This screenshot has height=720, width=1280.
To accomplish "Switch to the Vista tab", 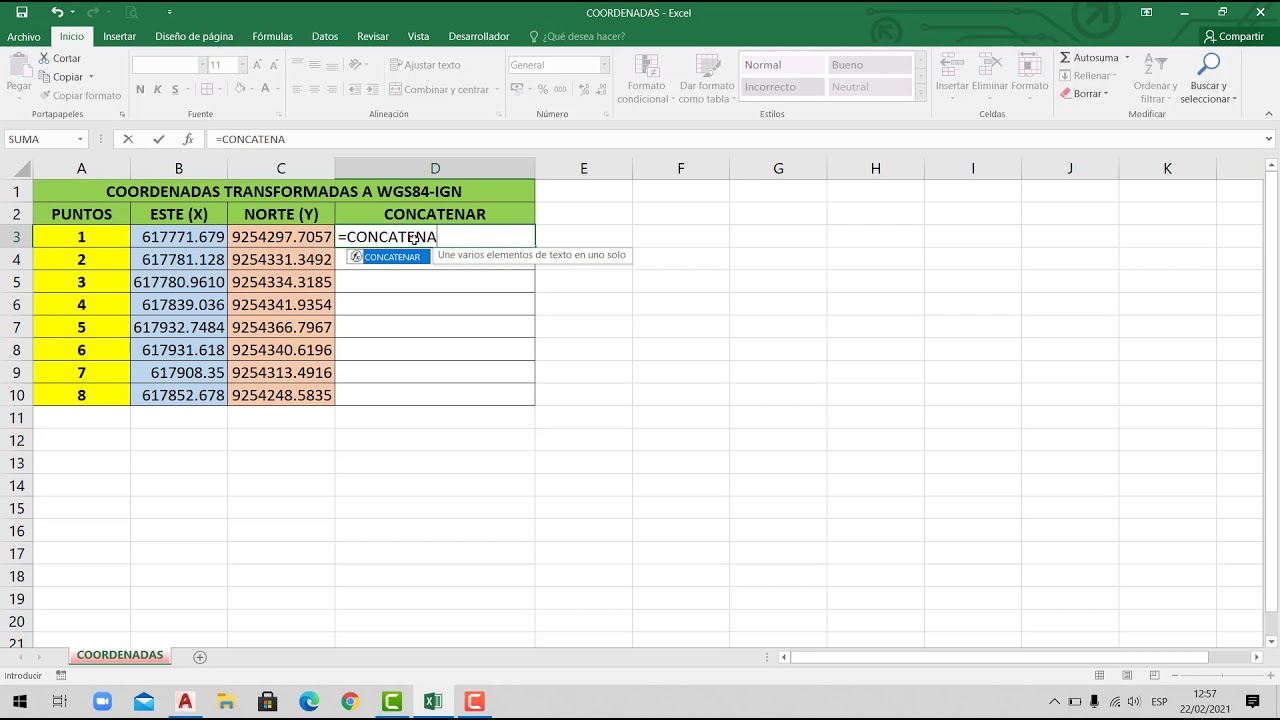I will coord(418,37).
